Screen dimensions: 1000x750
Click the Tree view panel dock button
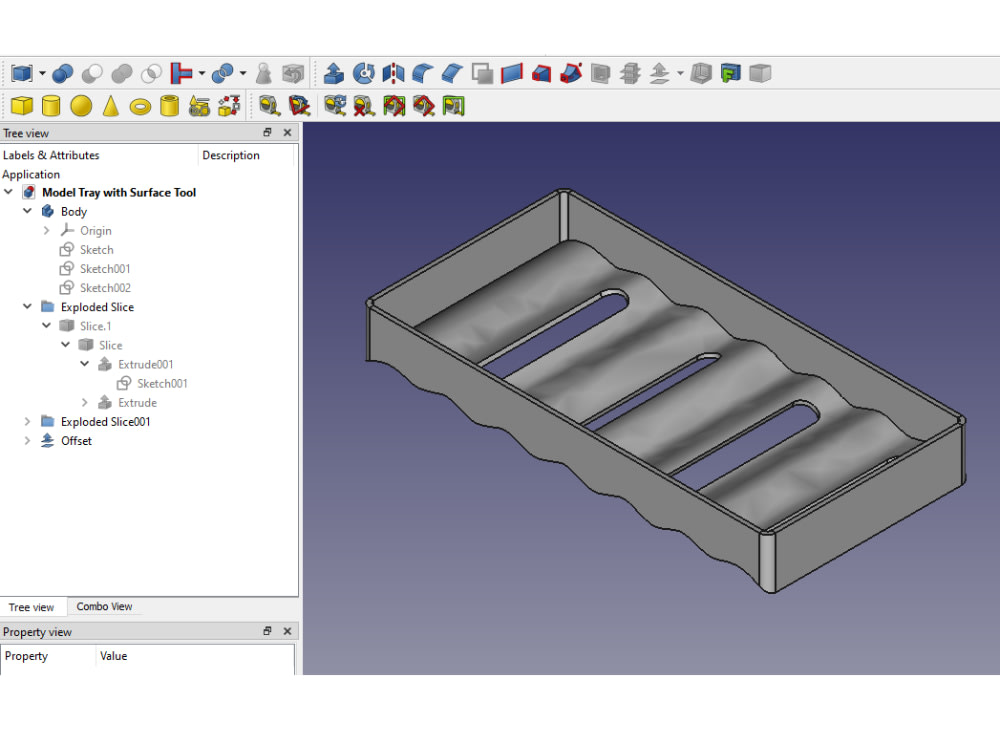click(x=267, y=131)
